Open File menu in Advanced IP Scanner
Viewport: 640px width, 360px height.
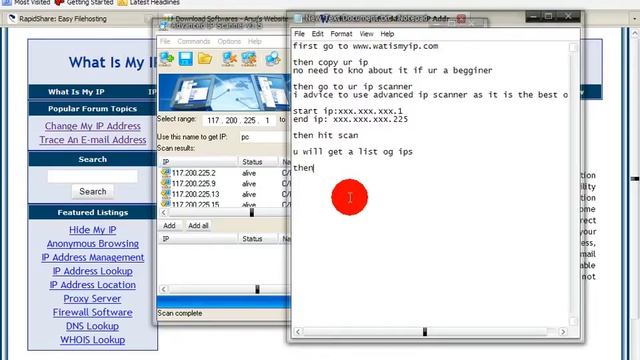(x=165, y=42)
